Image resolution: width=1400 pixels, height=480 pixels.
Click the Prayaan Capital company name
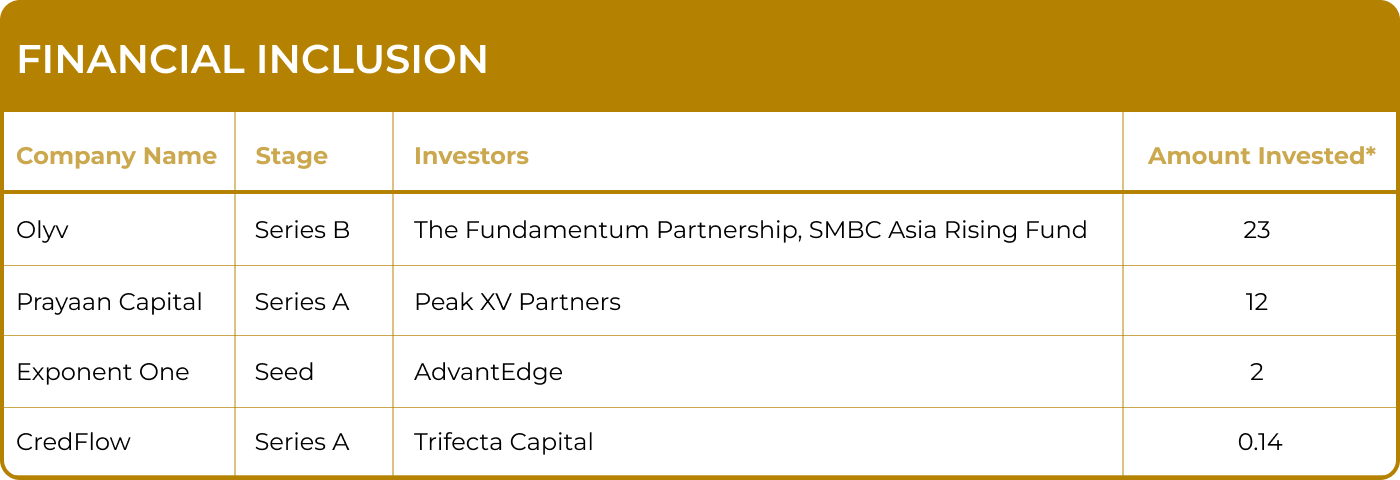tap(109, 301)
